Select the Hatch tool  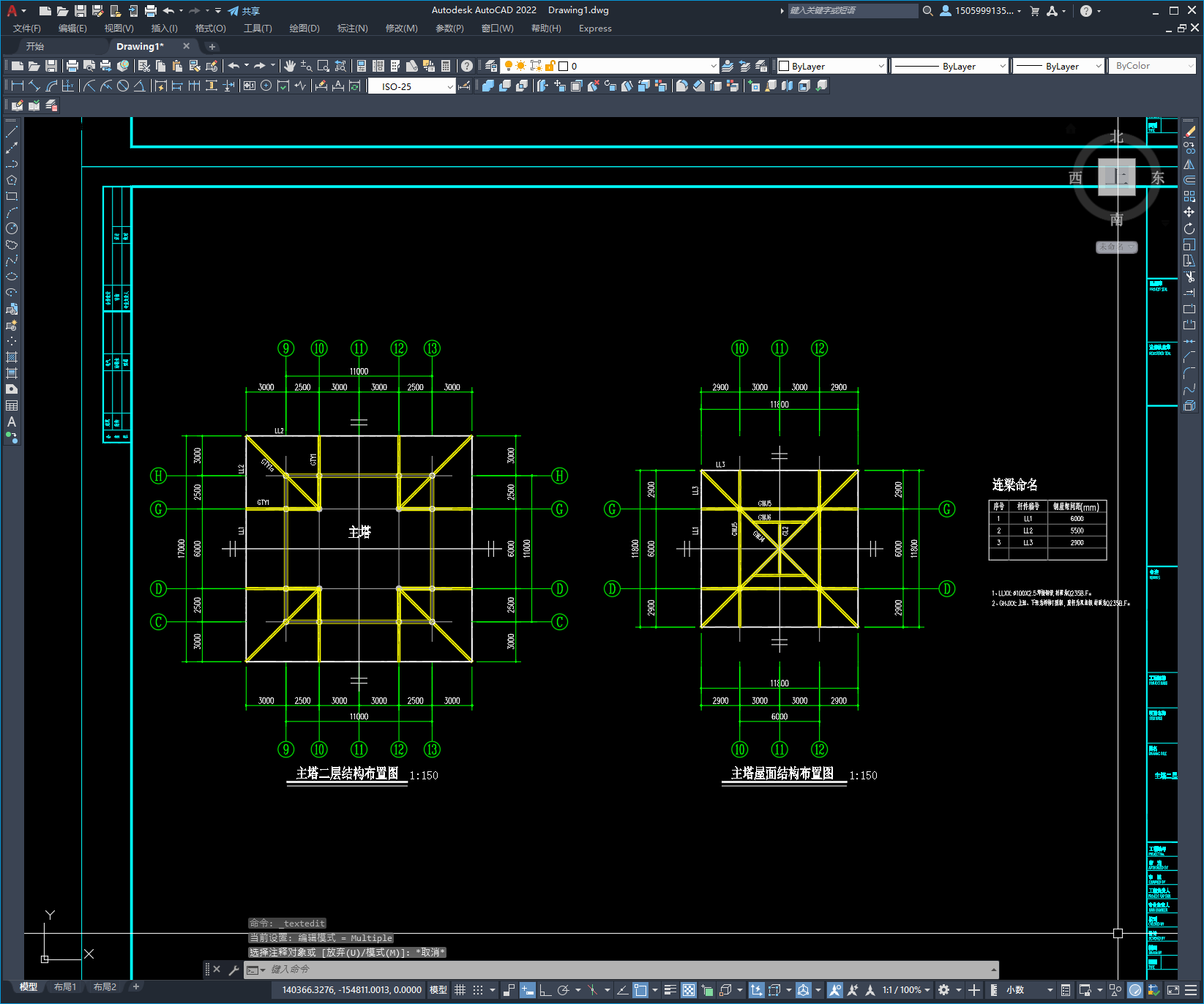12,357
